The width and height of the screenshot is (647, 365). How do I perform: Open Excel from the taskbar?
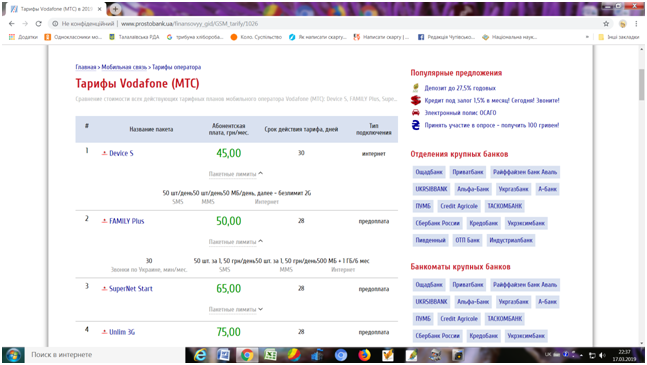(x=270, y=355)
